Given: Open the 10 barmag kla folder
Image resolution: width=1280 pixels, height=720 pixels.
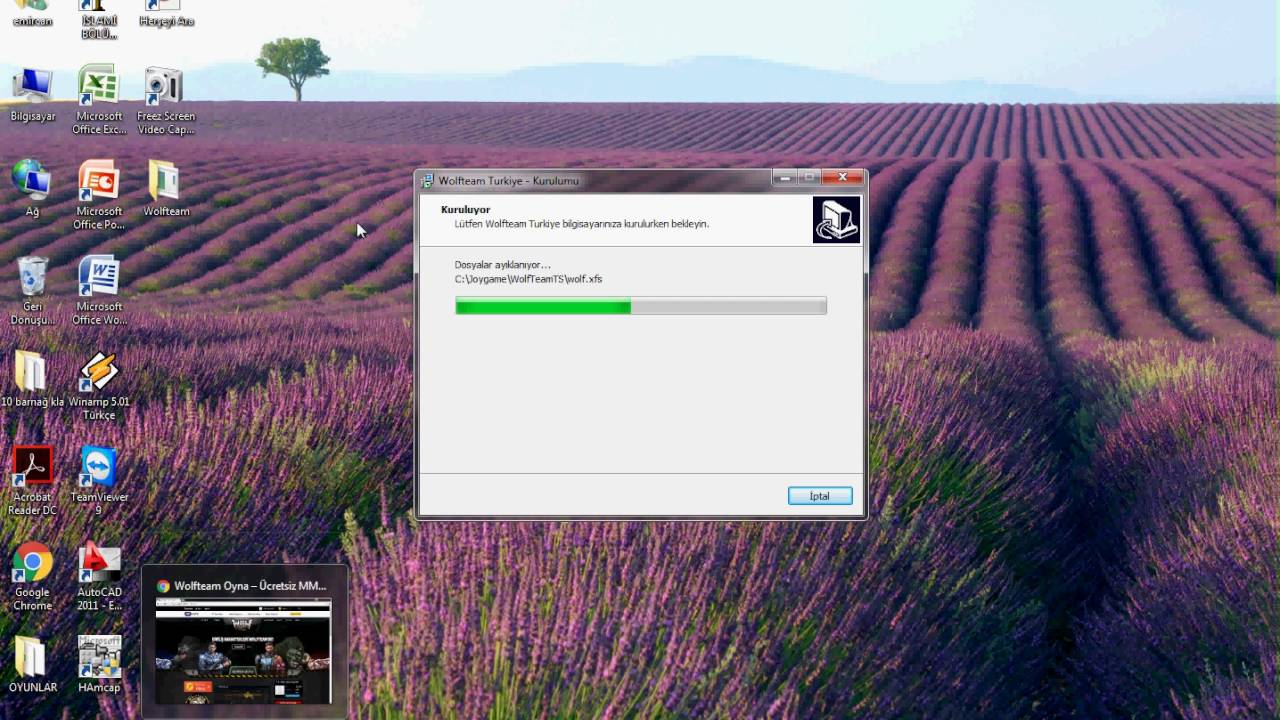Looking at the screenshot, I should click(x=32, y=379).
